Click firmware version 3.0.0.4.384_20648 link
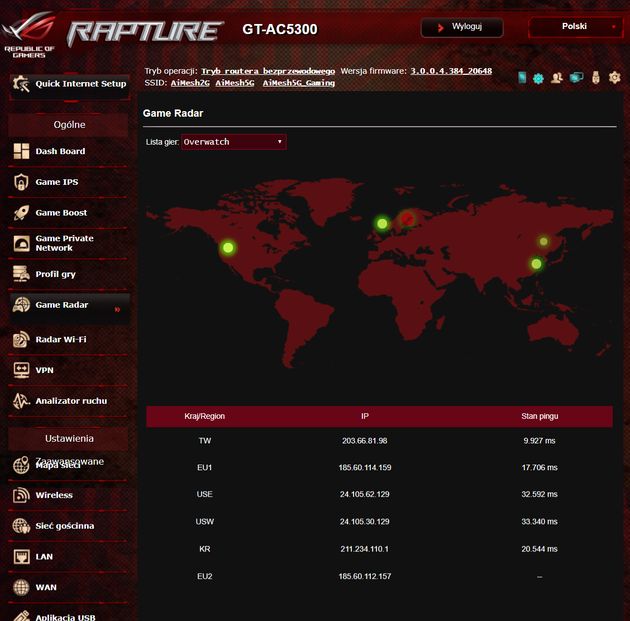The width and height of the screenshot is (630, 621). point(451,71)
